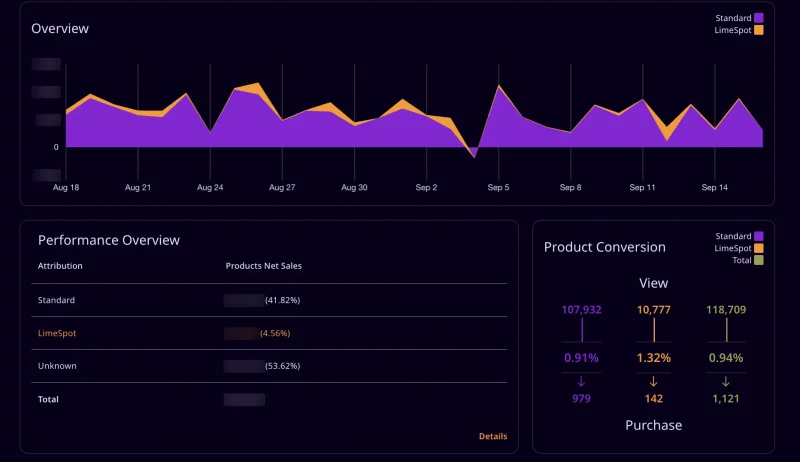Click the 0.91% Standard conversion rate
Image resolution: width=800 pixels, height=462 pixels.
click(581, 358)
